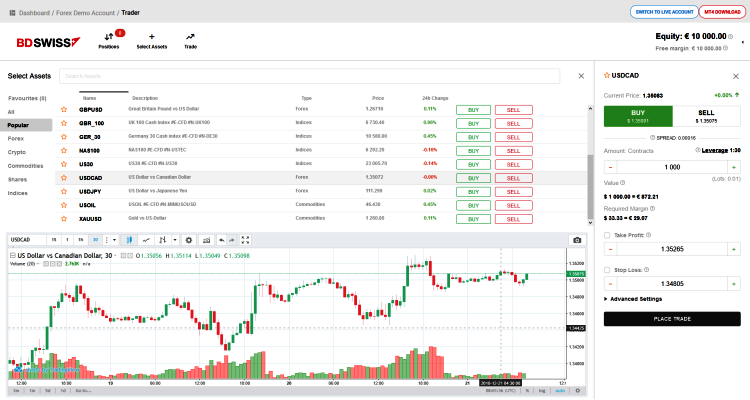Sell USDJPY from the asset list
This screenshot has width=750, height=400.
pyautogui.click(x=514, y=192)
